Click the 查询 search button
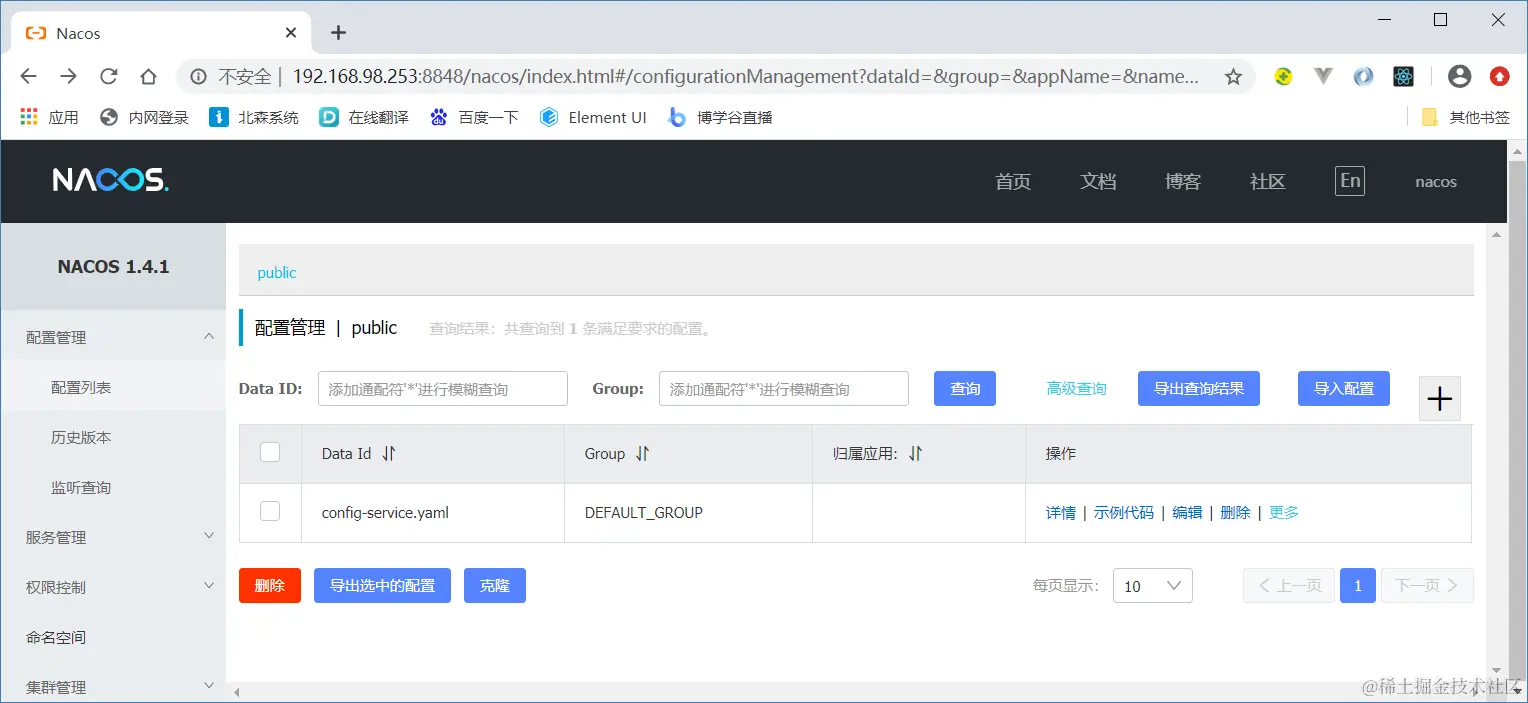 click(965, 388)
